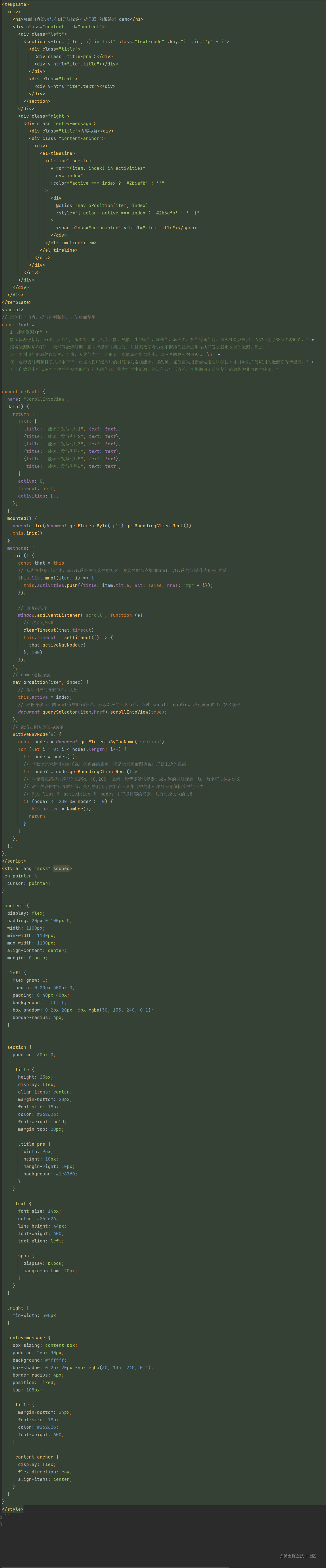Click the 'timeout: null,' data property

click(37, 489)
